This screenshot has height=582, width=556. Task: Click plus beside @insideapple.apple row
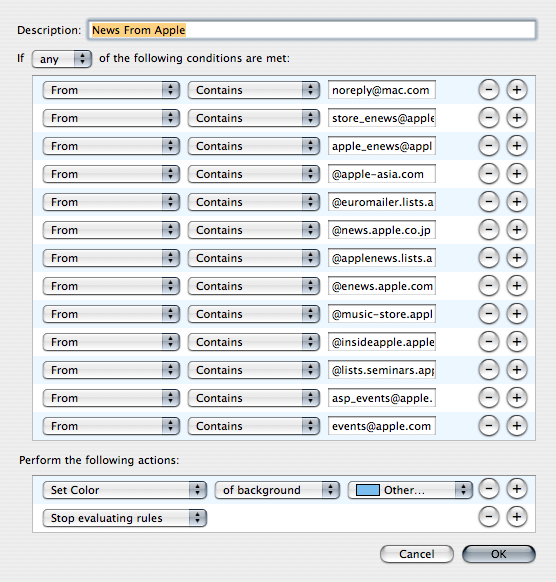(517, 342)
